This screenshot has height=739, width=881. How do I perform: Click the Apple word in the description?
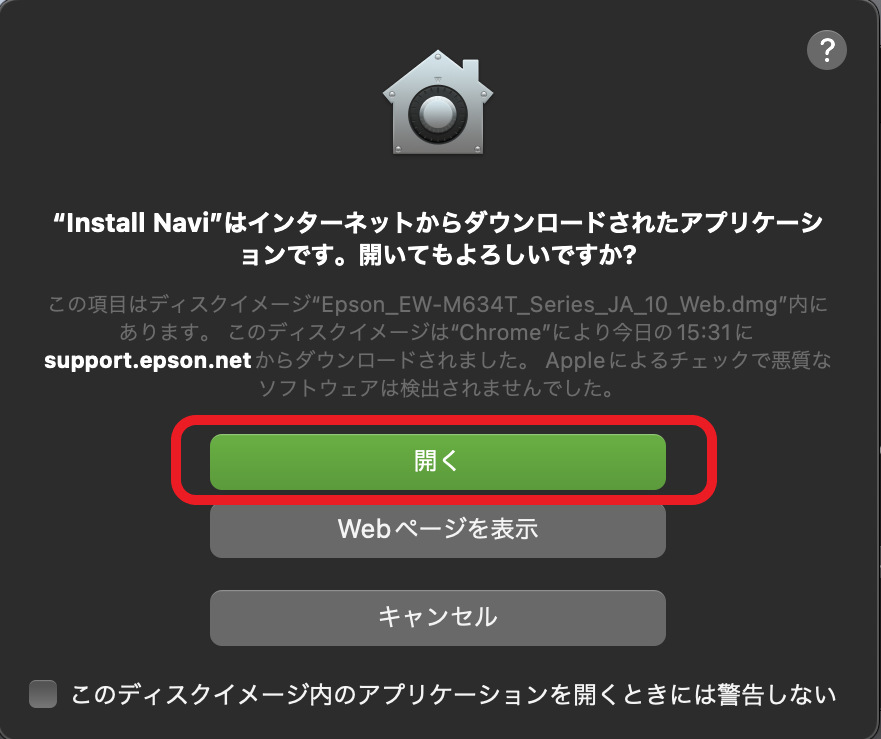tap(575, 361)
